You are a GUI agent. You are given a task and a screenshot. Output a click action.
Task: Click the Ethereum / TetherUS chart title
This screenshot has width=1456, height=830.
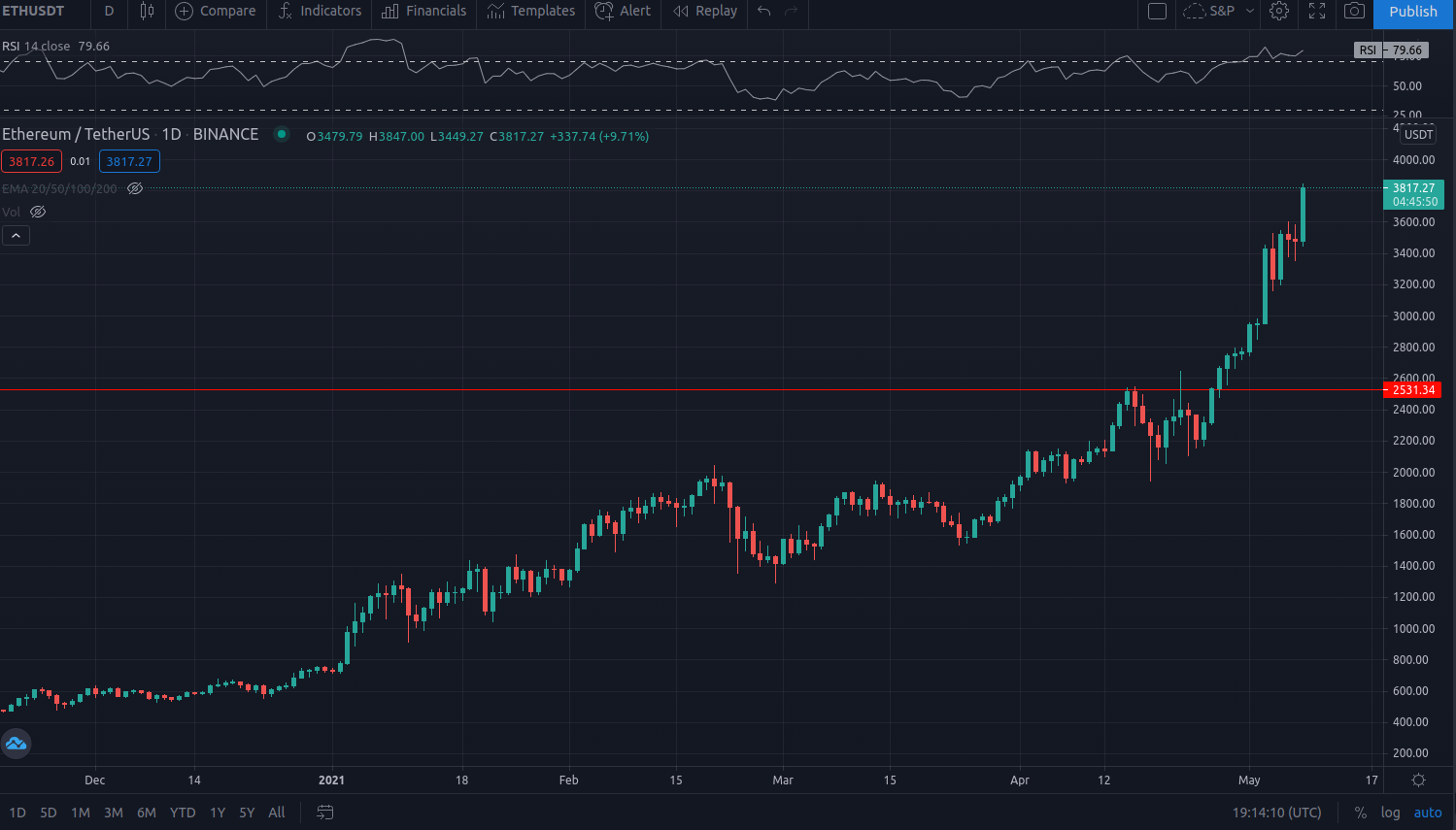(x=130, y=134)
